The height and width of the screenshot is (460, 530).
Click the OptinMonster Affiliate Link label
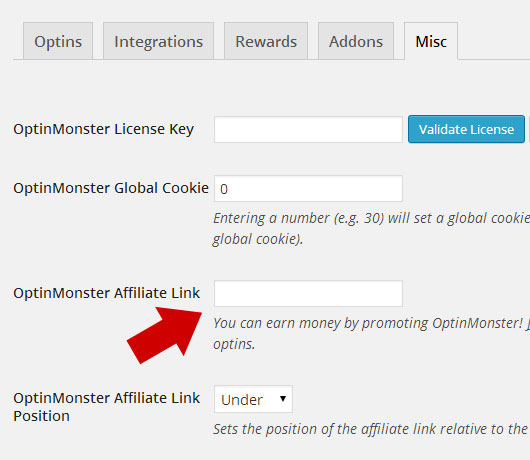[106, 293]
